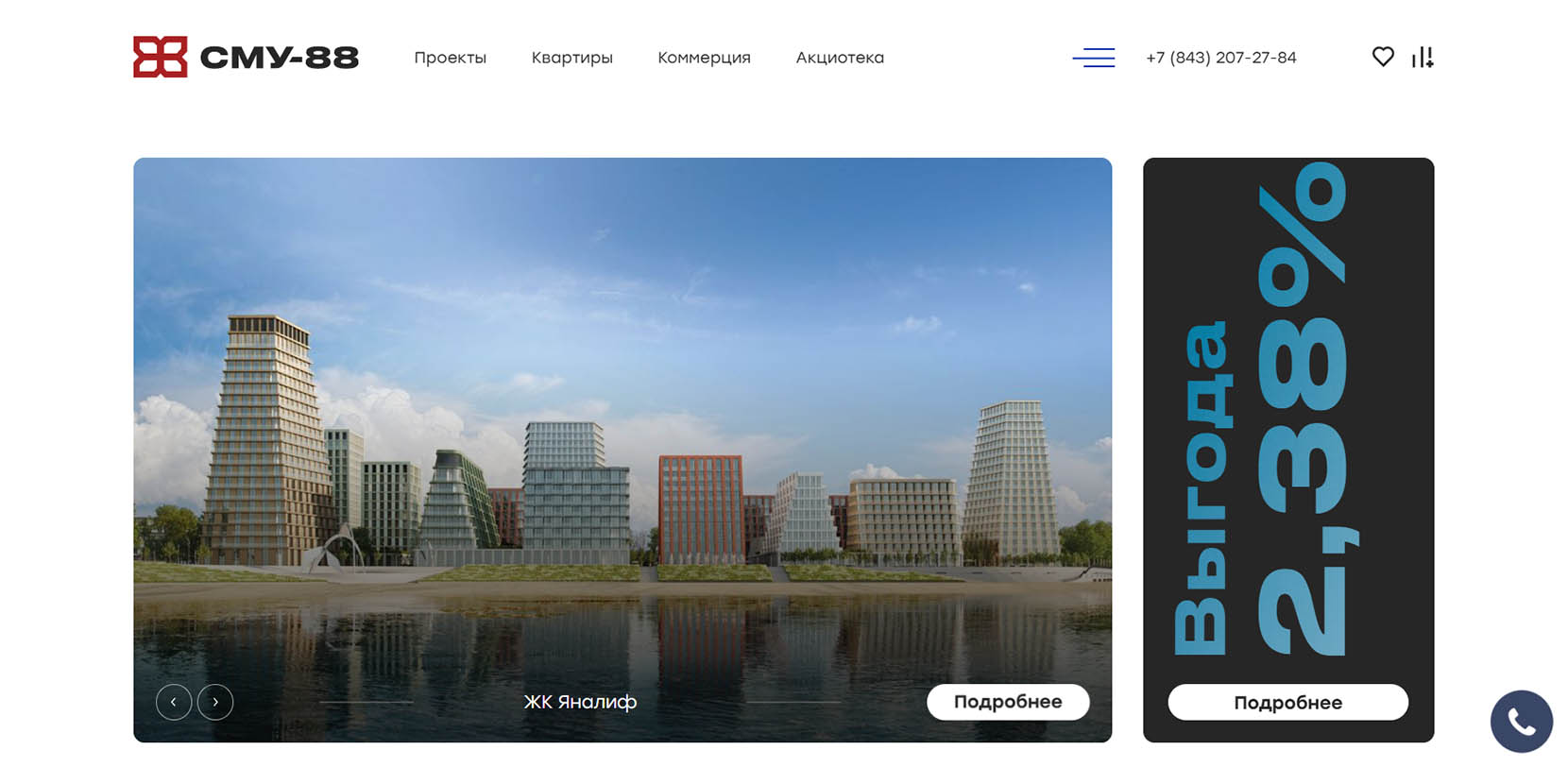Show the previous slide with left arrow
Screen dimensions: 1568x784
pyautogui.click(x=174, y=702)
